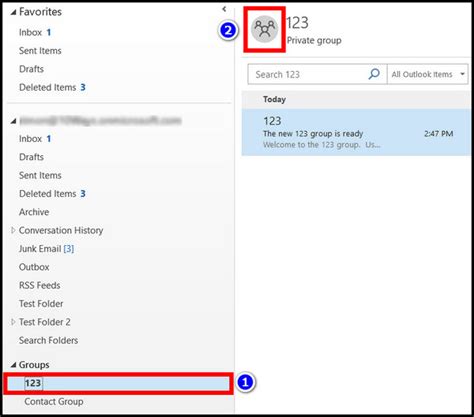Open the Conversation History folder
The image size is (474, 417).
61,230
